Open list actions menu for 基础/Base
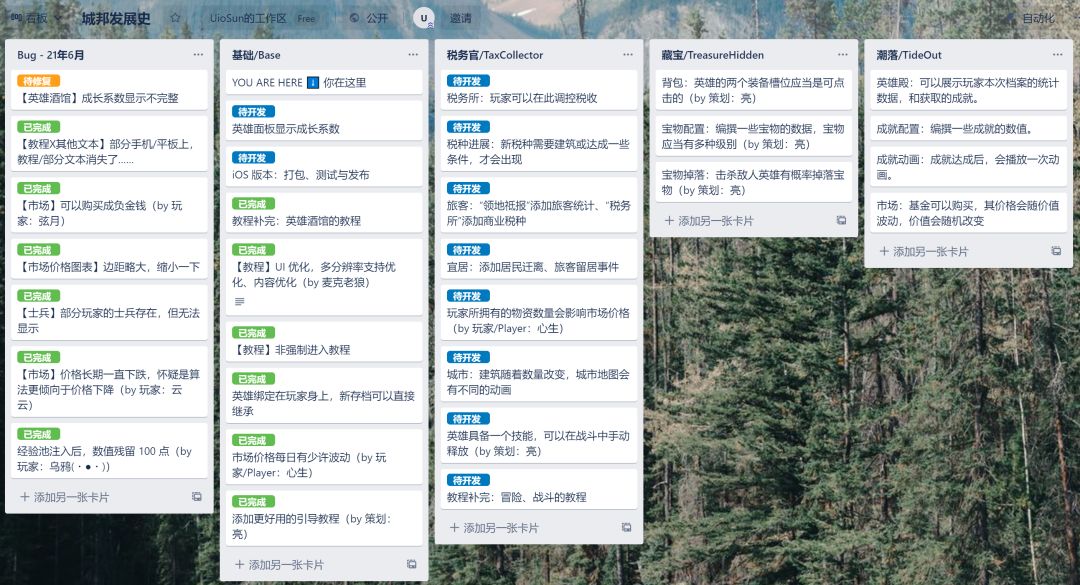 tap(413, 54)
